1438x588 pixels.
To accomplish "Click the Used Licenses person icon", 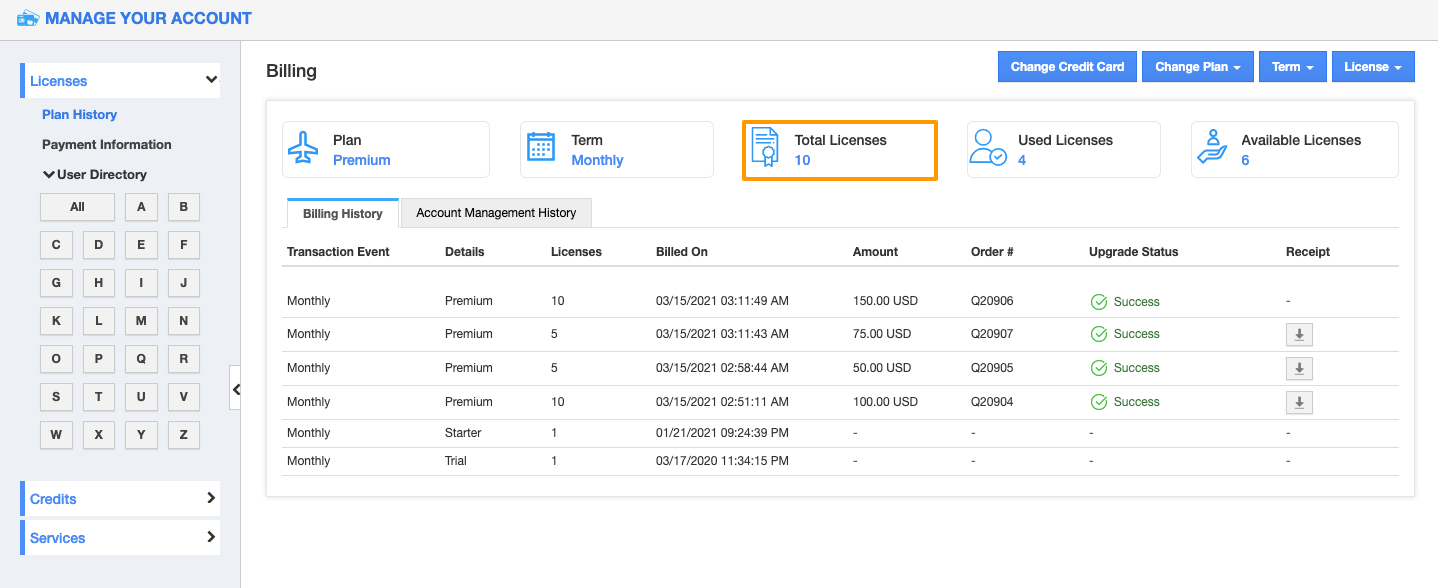I will coord(988,147).
